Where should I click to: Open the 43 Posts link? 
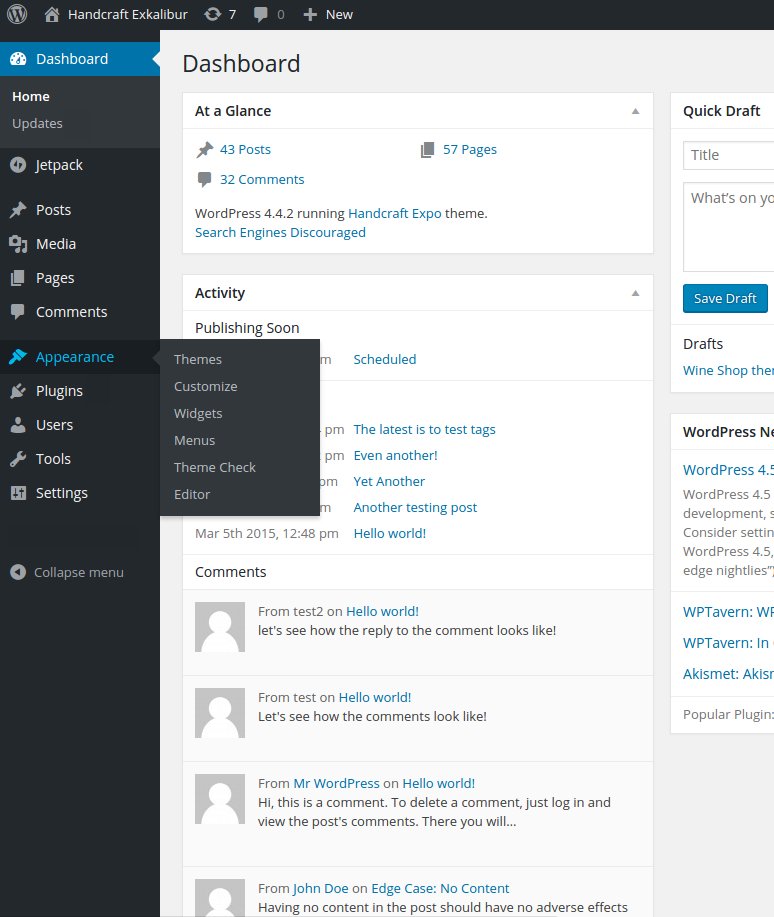pos(245,150)
